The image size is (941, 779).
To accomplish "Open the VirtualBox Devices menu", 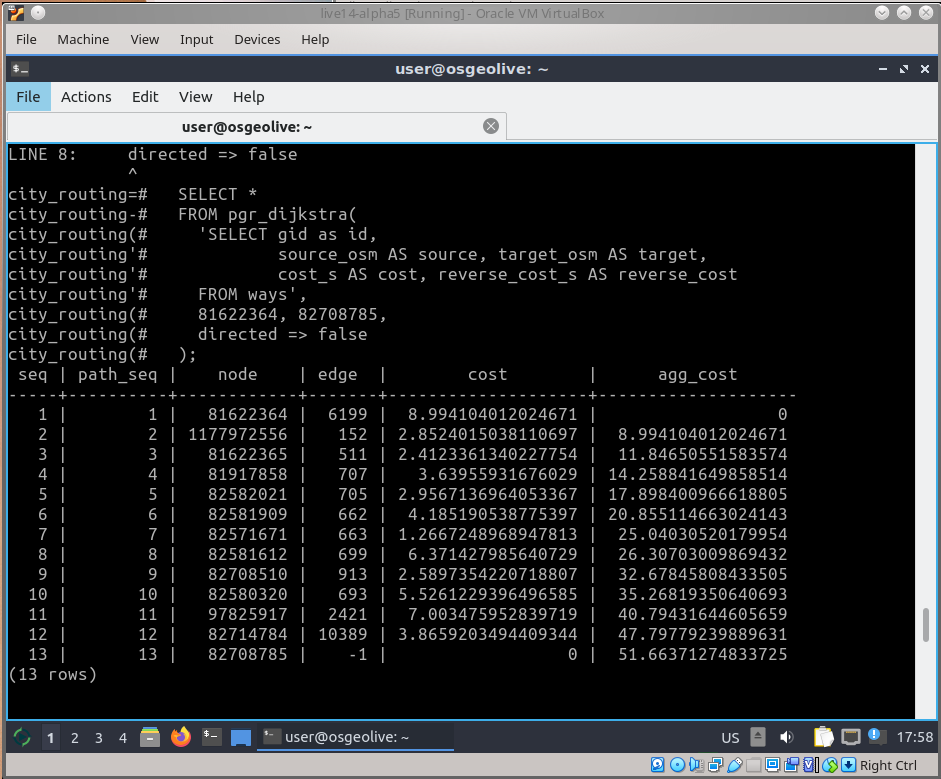I will (x=257, y=40).
